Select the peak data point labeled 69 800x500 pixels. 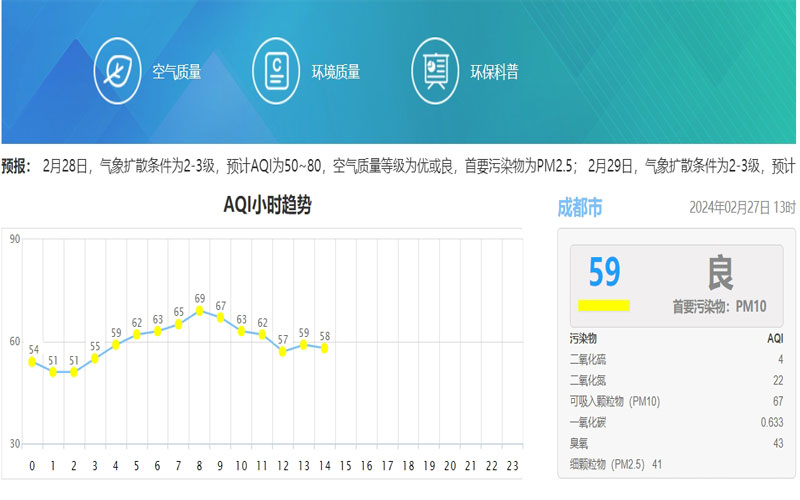tap(200, 311)
